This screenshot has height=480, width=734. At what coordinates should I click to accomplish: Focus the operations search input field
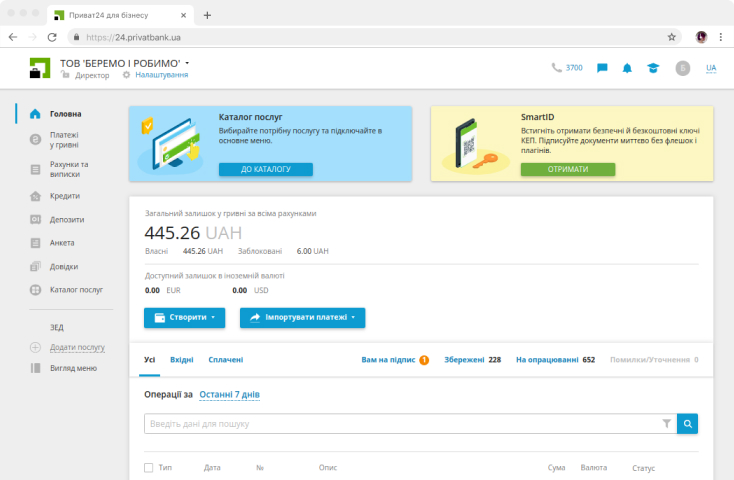(400, 424)
